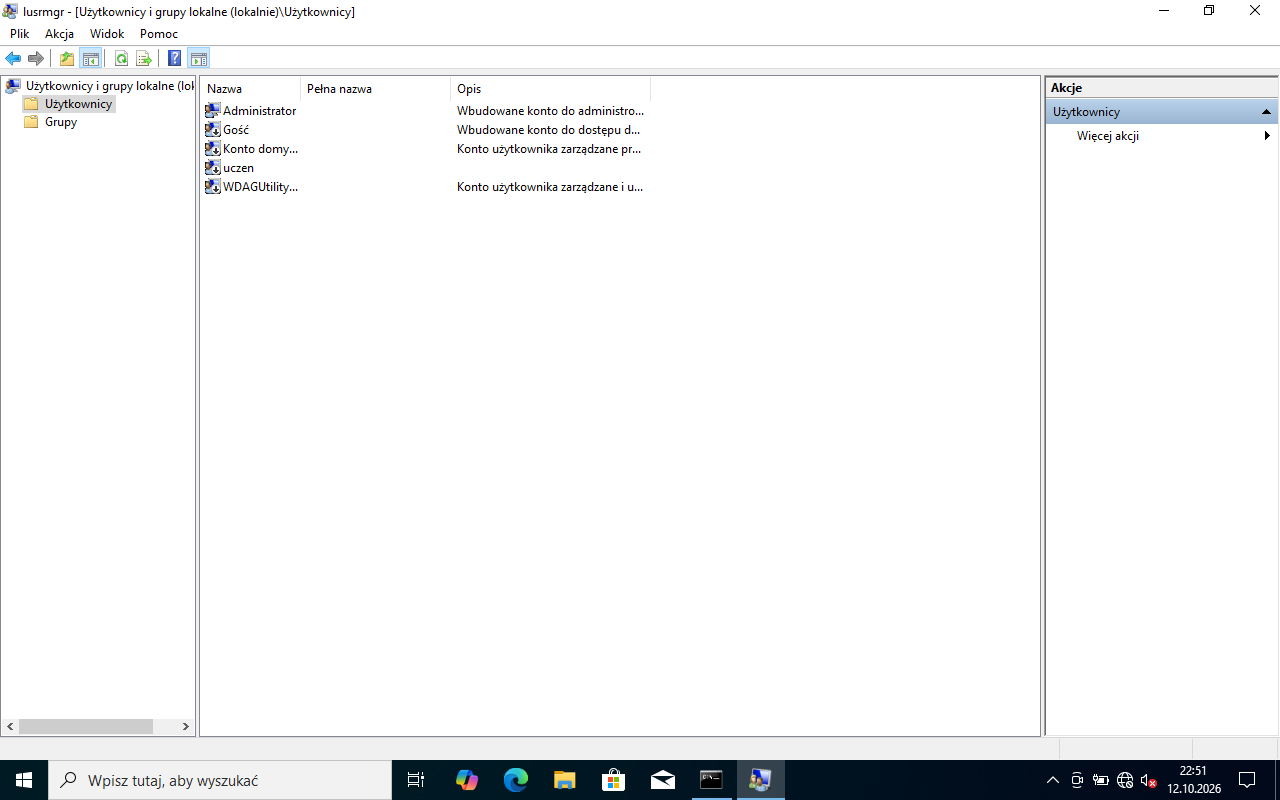
Task: Go up one level with folder icon
Action: coord(67,58)
